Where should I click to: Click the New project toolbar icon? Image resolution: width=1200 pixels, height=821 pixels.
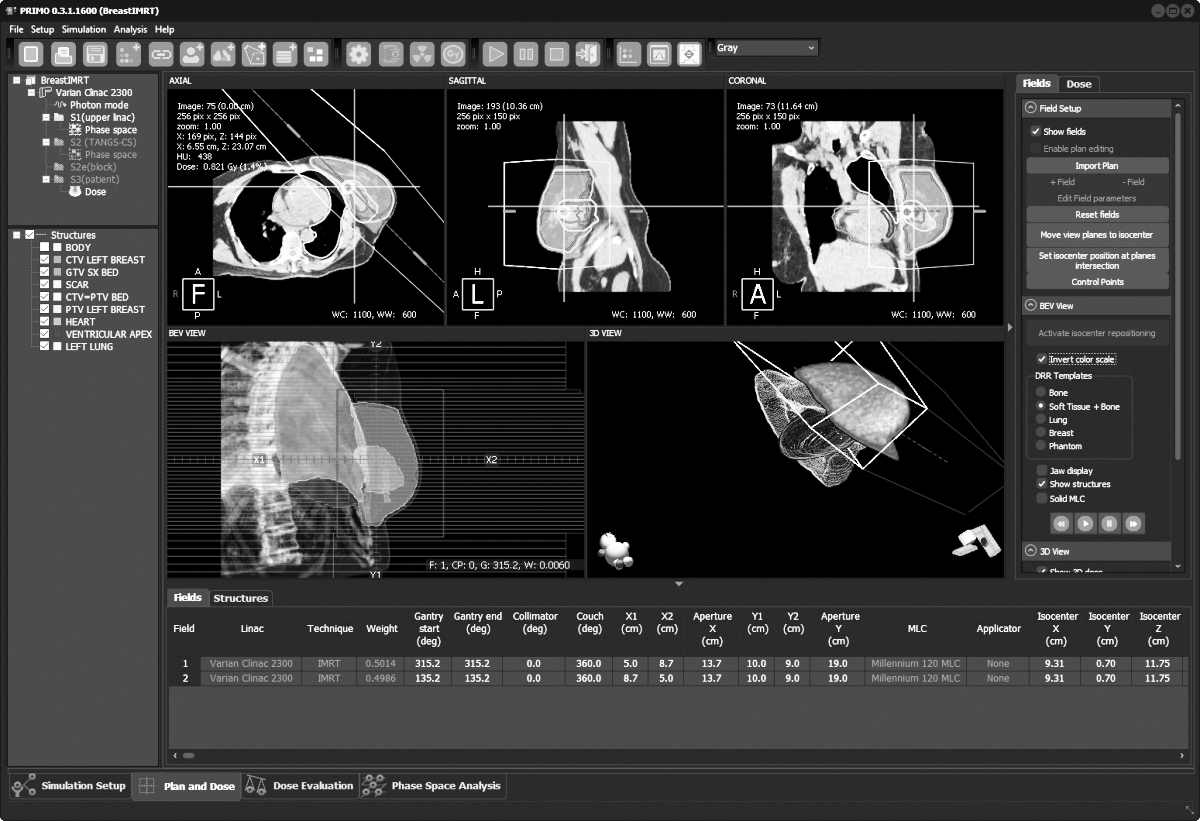32,54
